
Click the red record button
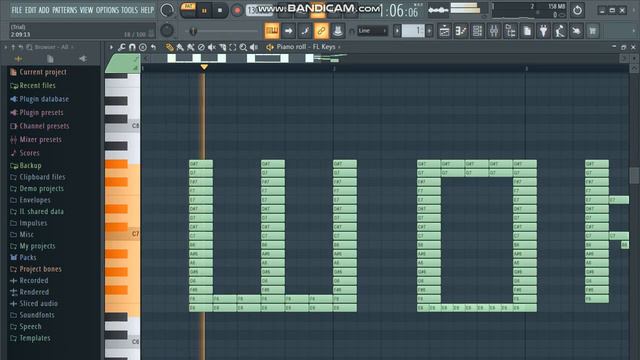point(236,11)
